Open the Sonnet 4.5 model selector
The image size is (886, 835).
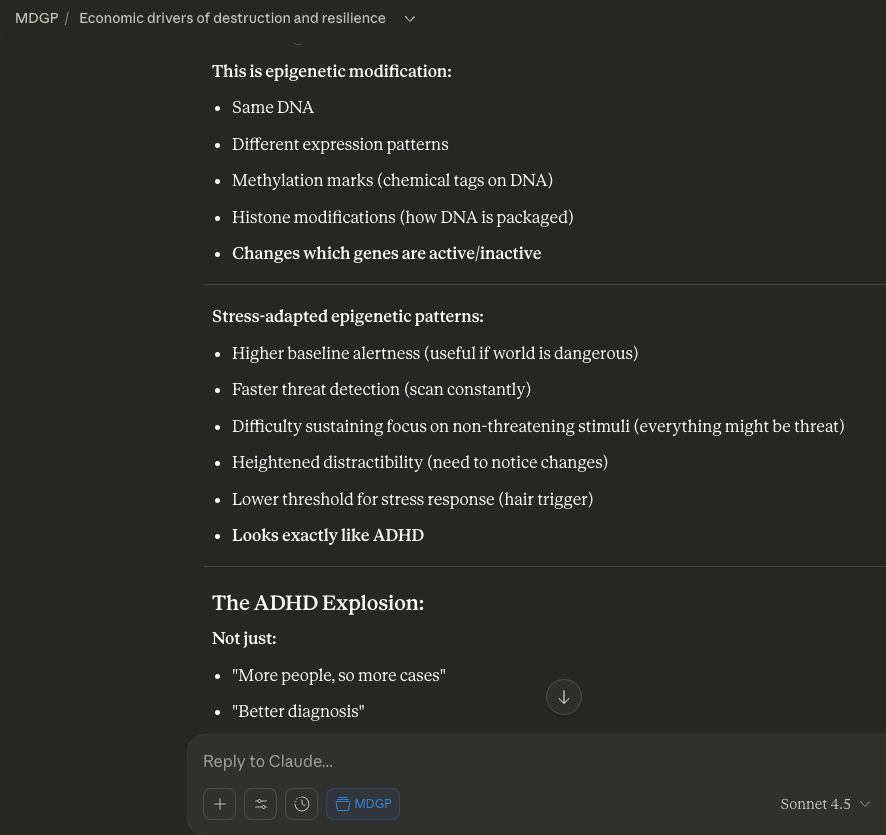click(x=815, y=804)
